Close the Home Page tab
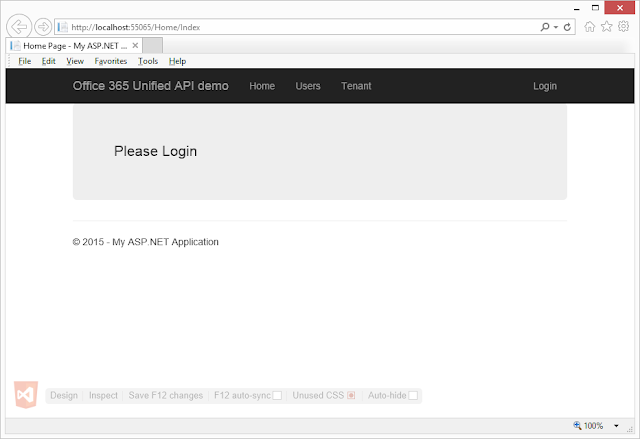Image resolution: width=640 pixels, height=439 pixels. [135, 45]
